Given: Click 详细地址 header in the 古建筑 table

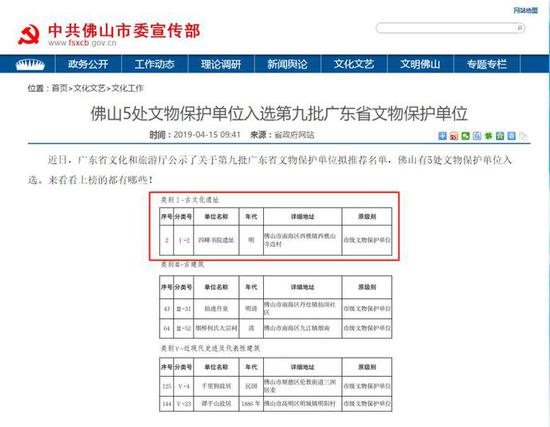Looking at the screenshot, I should coord(302,287).
